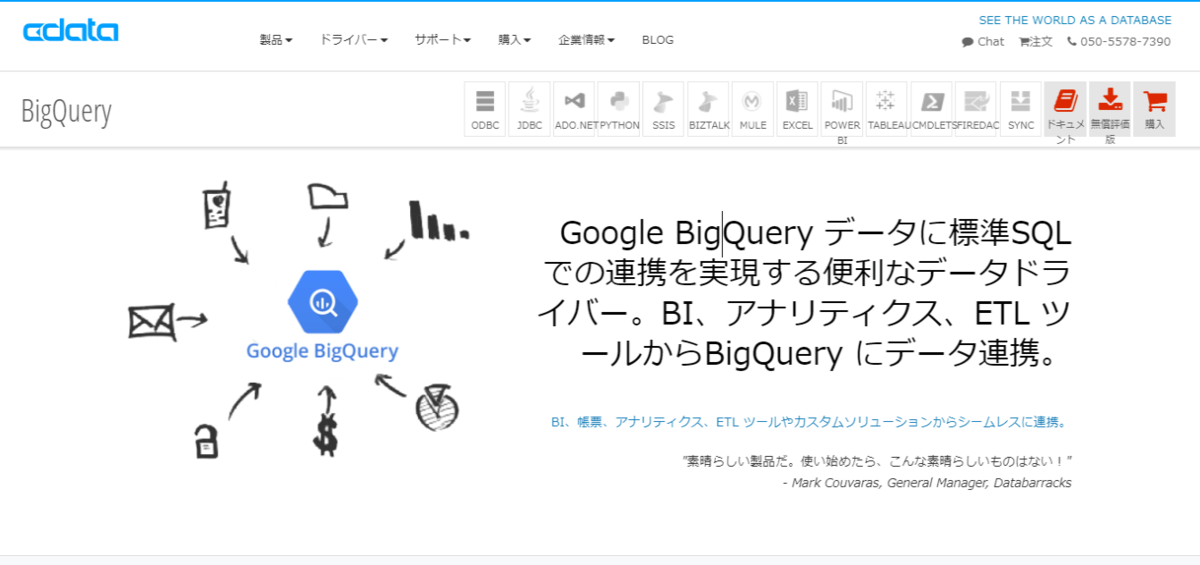Open Chat from the header
1200x565 pixels.
pos(983,42)
